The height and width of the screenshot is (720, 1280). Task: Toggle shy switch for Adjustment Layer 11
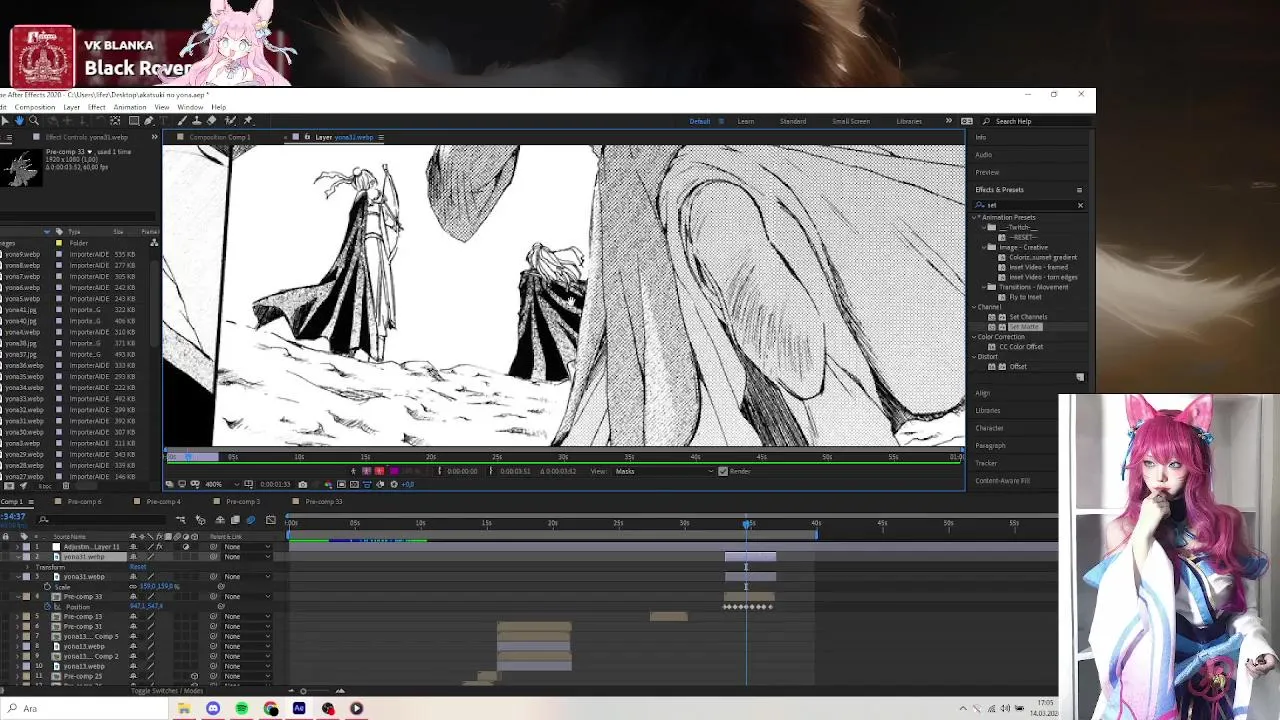point(133,547)
